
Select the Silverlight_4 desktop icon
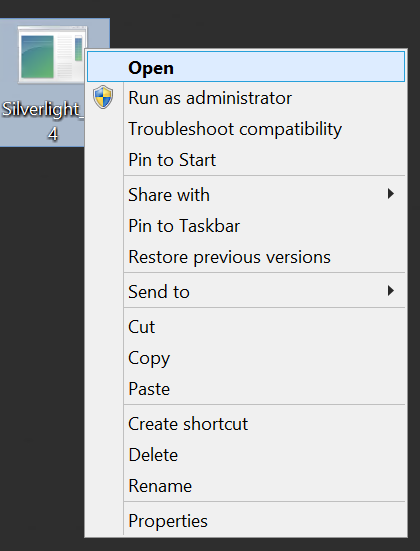[51, 54]
